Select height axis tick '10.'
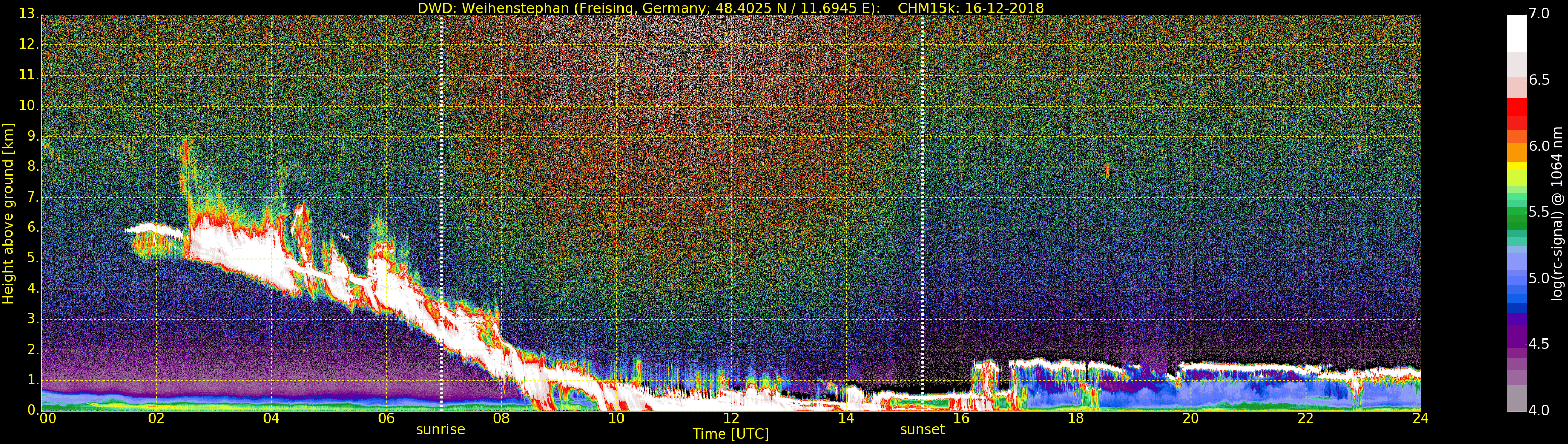The height and width of the screenshot is (444, 1568). (29, 106)
